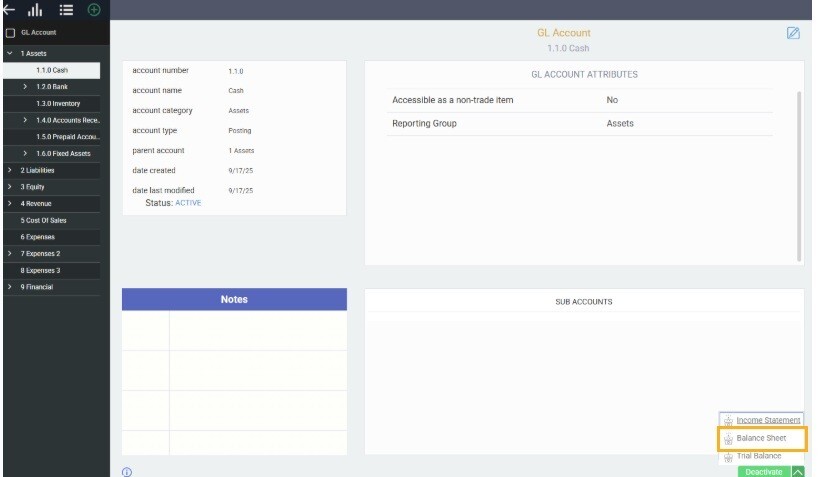Click the back arrow icon
Viewport: 821px width, 477px height.
(x=9, y=10)
